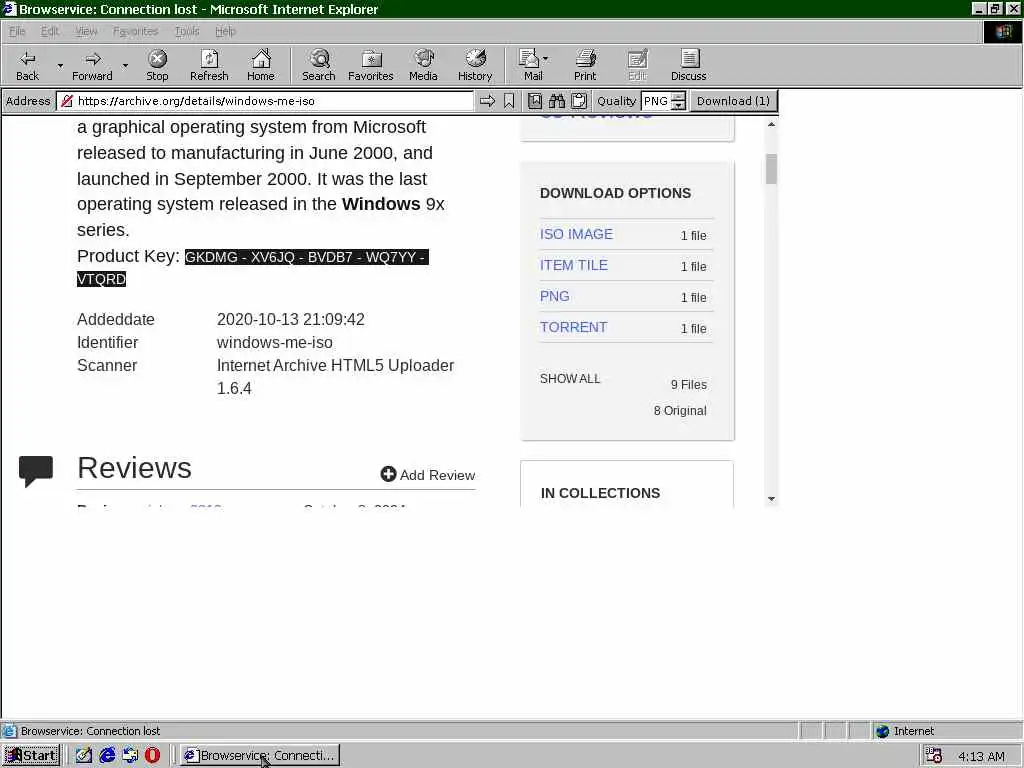This screenshot has width=1024, height=768.
Task: Open the Help menu
Action: 225,31
